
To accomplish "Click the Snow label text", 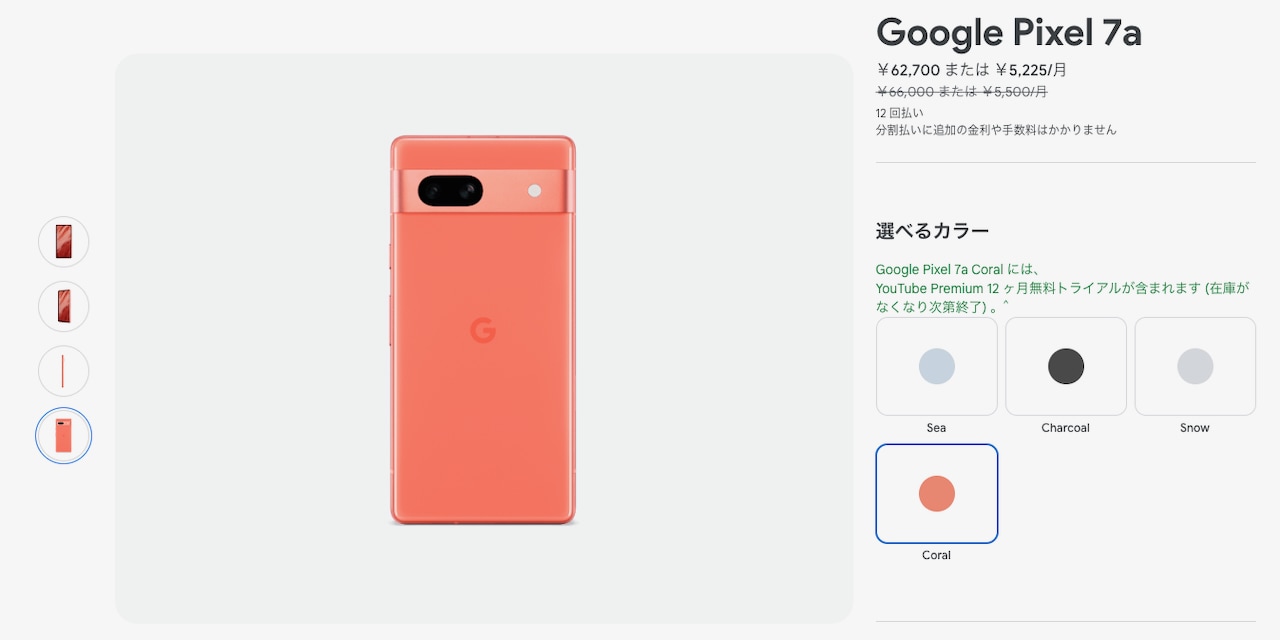I will click(x=1195, y=428).
